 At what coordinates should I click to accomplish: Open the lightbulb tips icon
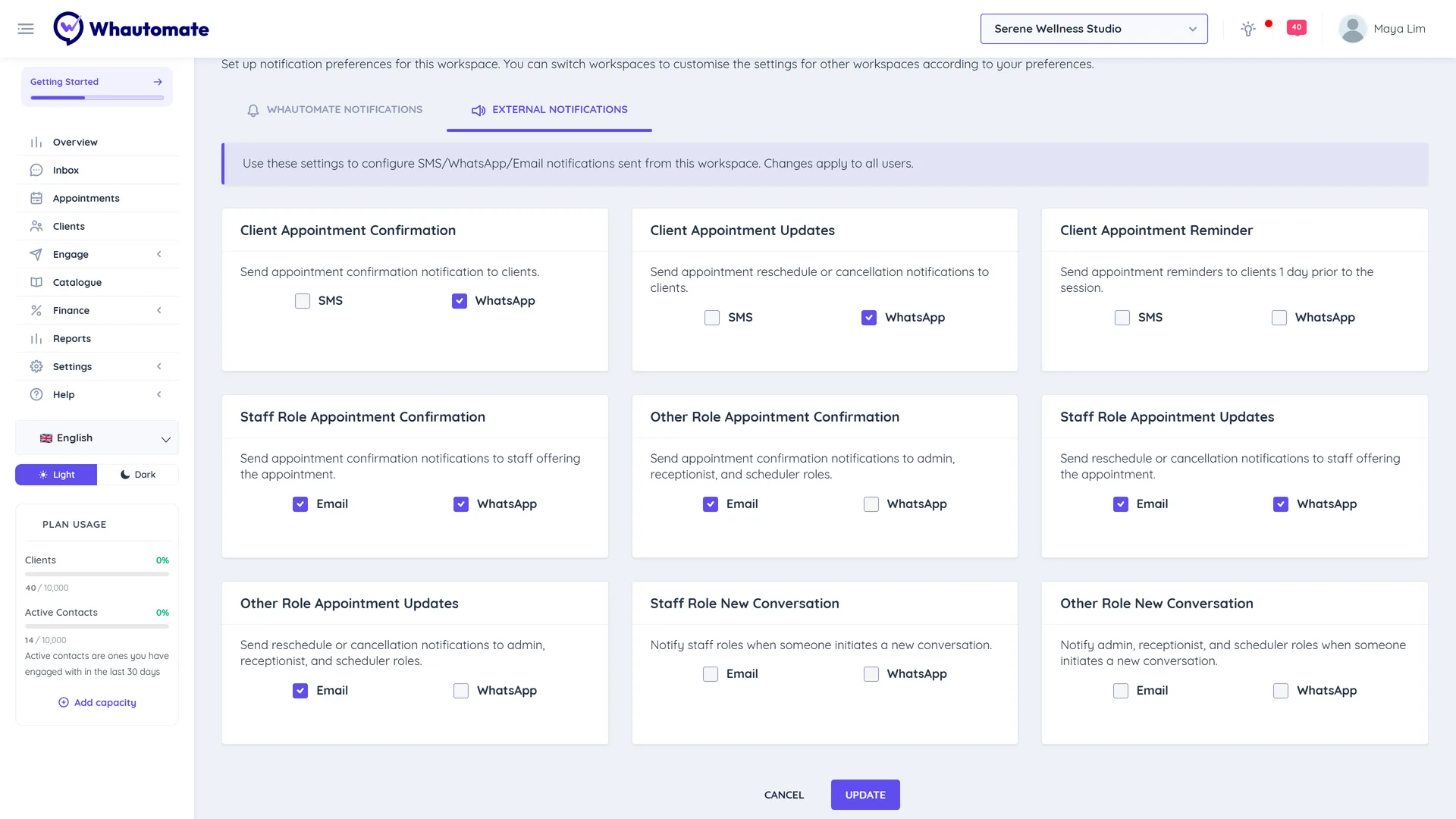click(x=1248, y=29)
